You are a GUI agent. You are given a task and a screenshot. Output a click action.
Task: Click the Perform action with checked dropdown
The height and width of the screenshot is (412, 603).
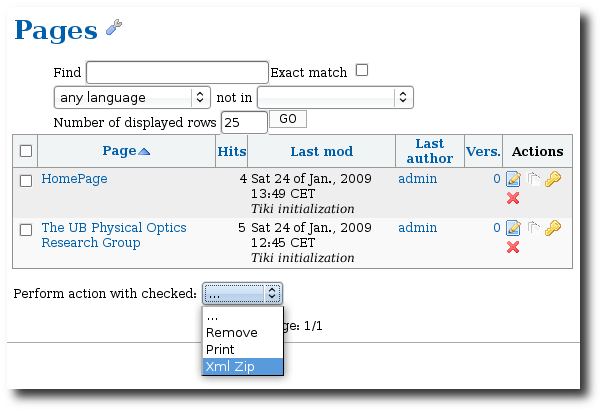[242, 294]
